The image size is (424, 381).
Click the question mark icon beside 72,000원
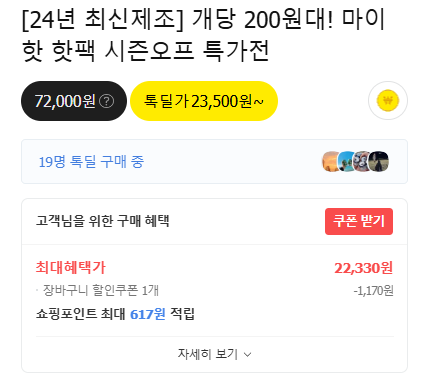tap(107, 101)
